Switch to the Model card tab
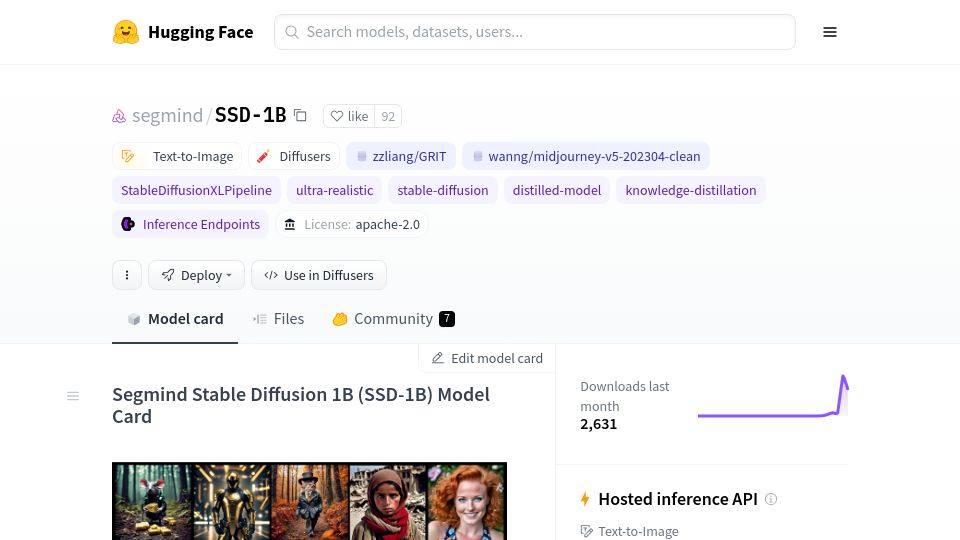The height and width of the screenshot is (540, 960). 175,319
